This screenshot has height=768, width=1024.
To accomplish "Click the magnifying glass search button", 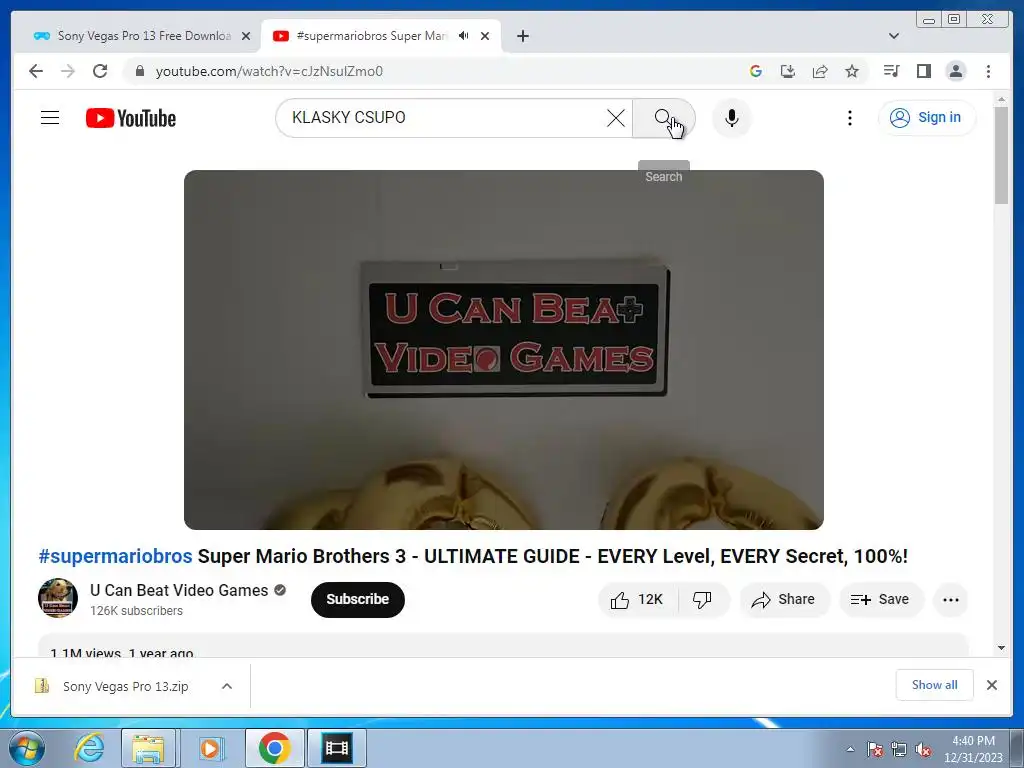I will pos(664,118).
